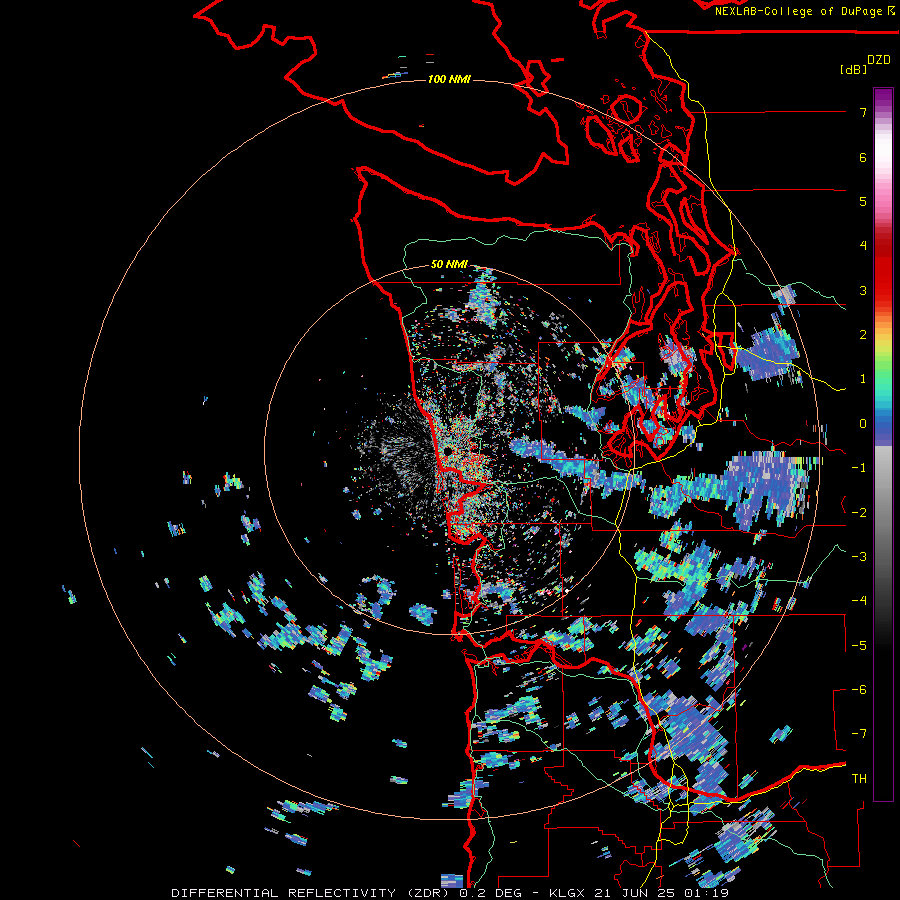
Task: Click the 0 value on the color scale
Action: click(863, 424)
